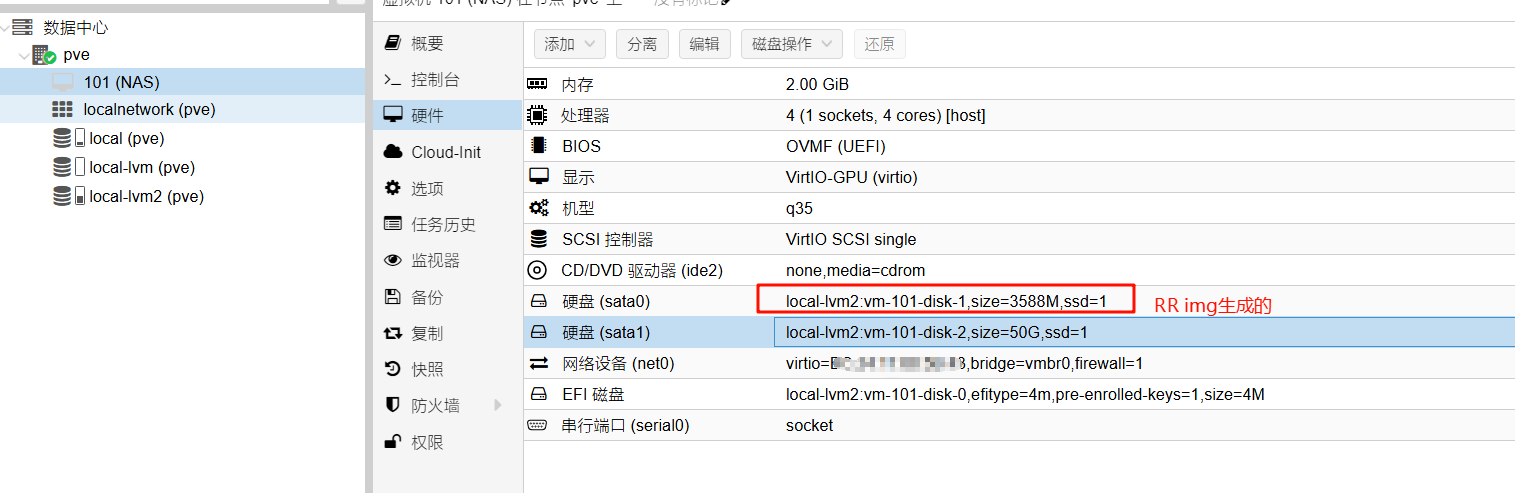Click the 101 (NAS) virtual machine icon
The height and width of the screenshot is (493, 1515).
pos(63,82)
